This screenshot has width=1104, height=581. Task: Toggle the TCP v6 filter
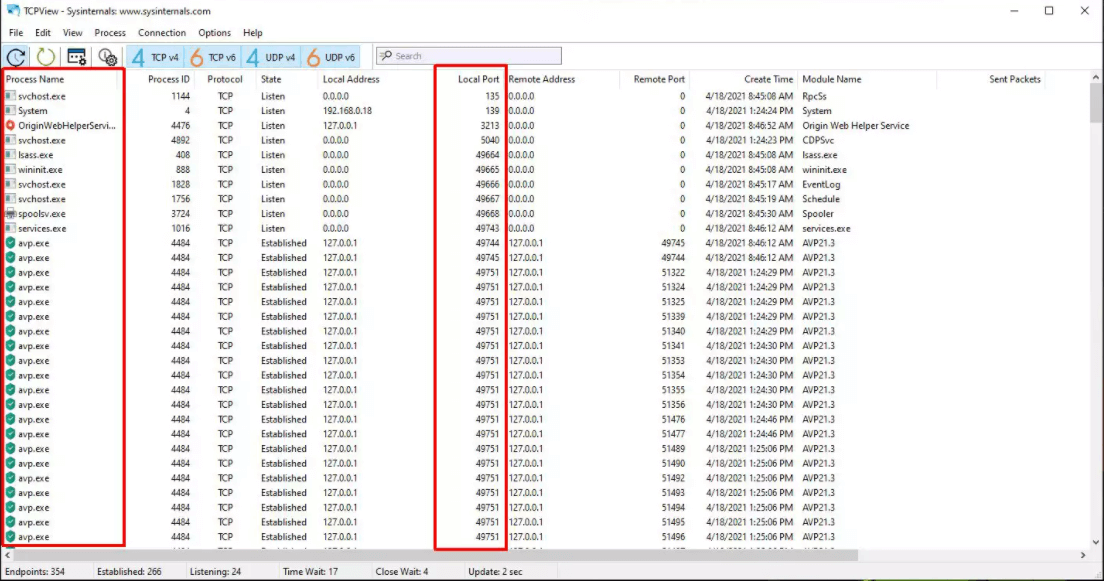pos(213,57)
